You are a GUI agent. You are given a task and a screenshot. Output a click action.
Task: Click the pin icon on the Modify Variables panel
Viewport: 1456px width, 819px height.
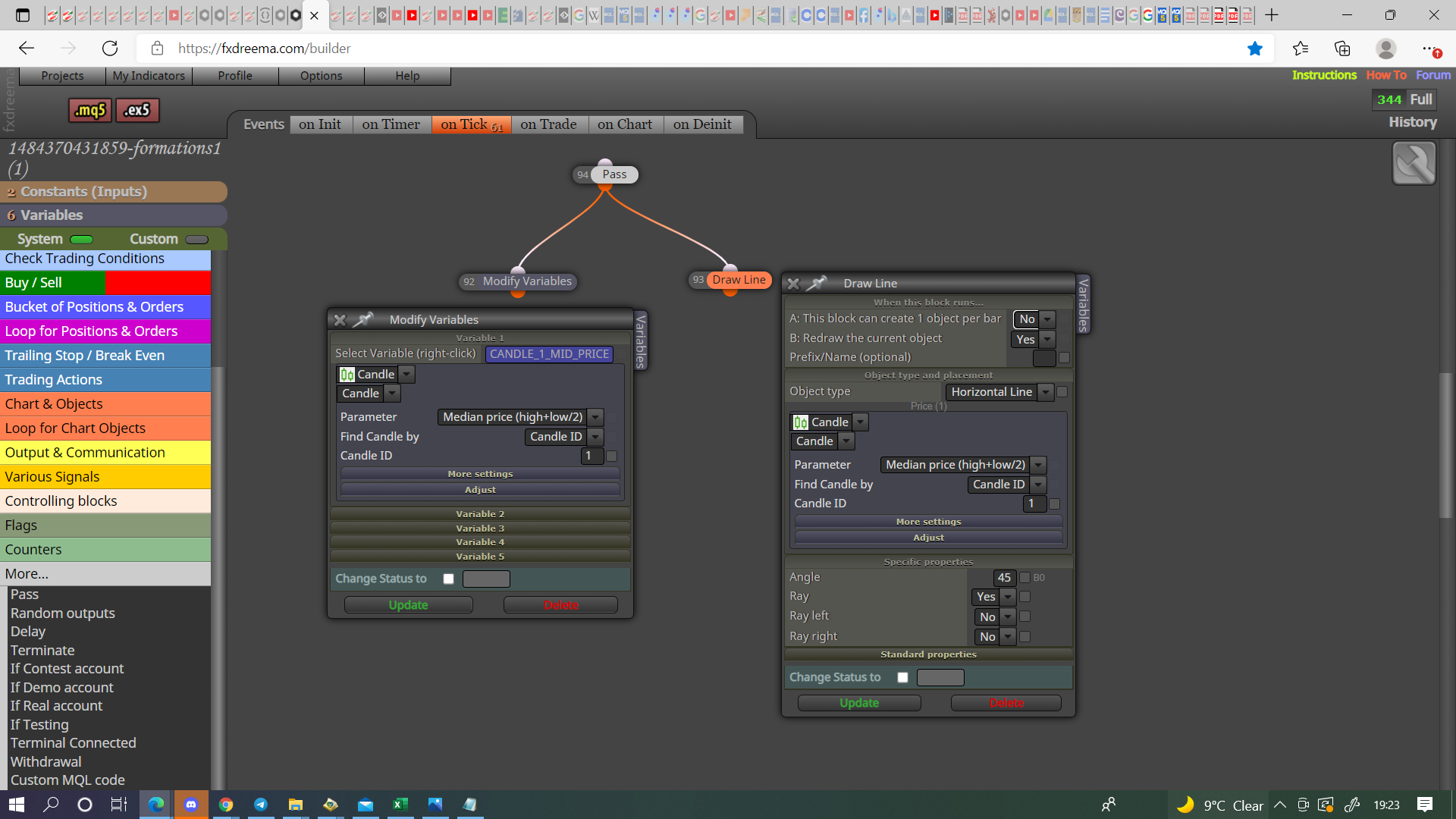[363, 320]
